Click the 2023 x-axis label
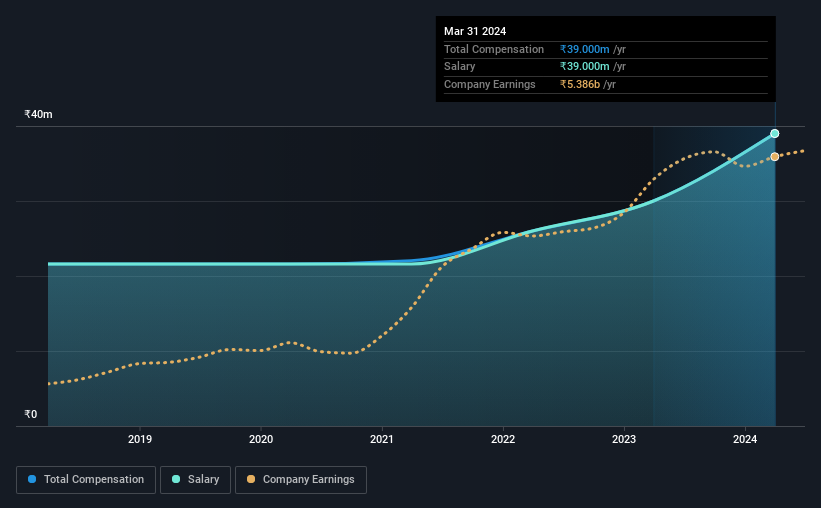 pos(624,439)
